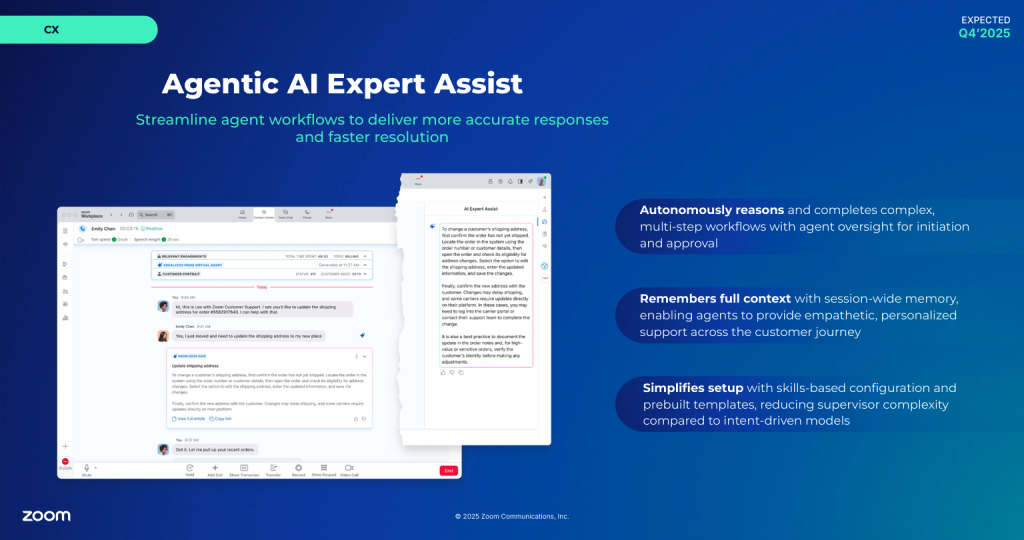Open audio options caret beside Mute
This screenshot has width=1024, height=540.
click(x=95, y=468)
